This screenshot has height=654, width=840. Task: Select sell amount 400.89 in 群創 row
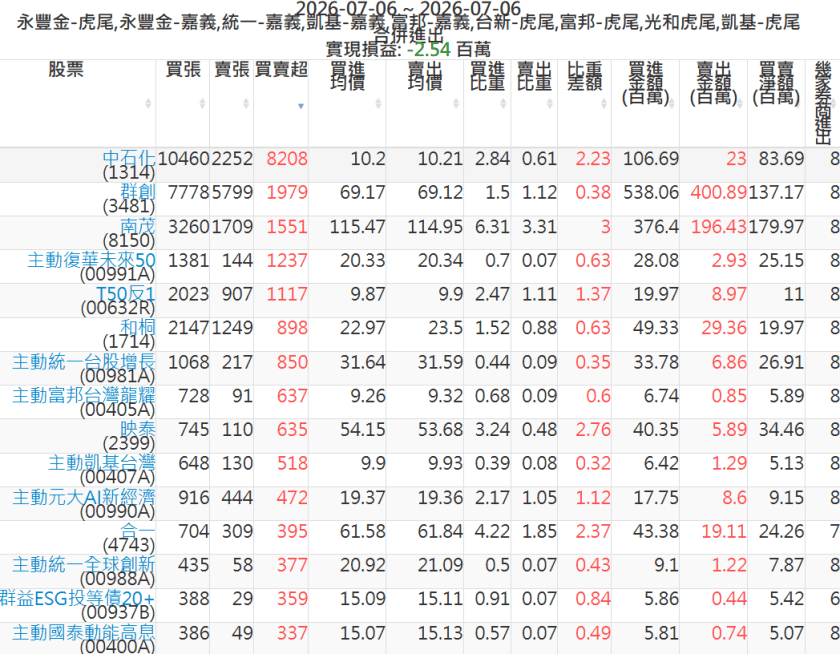[x=718, y=192]
